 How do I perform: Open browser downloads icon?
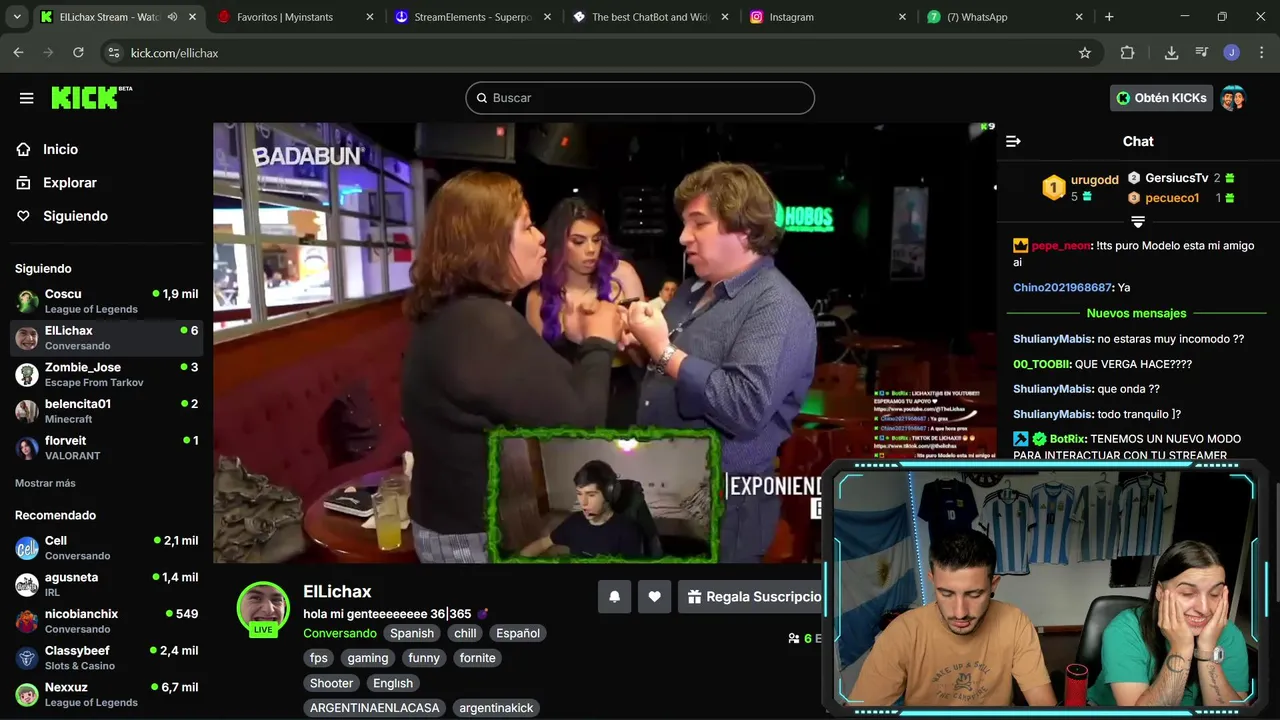(x=1171, y=53)
